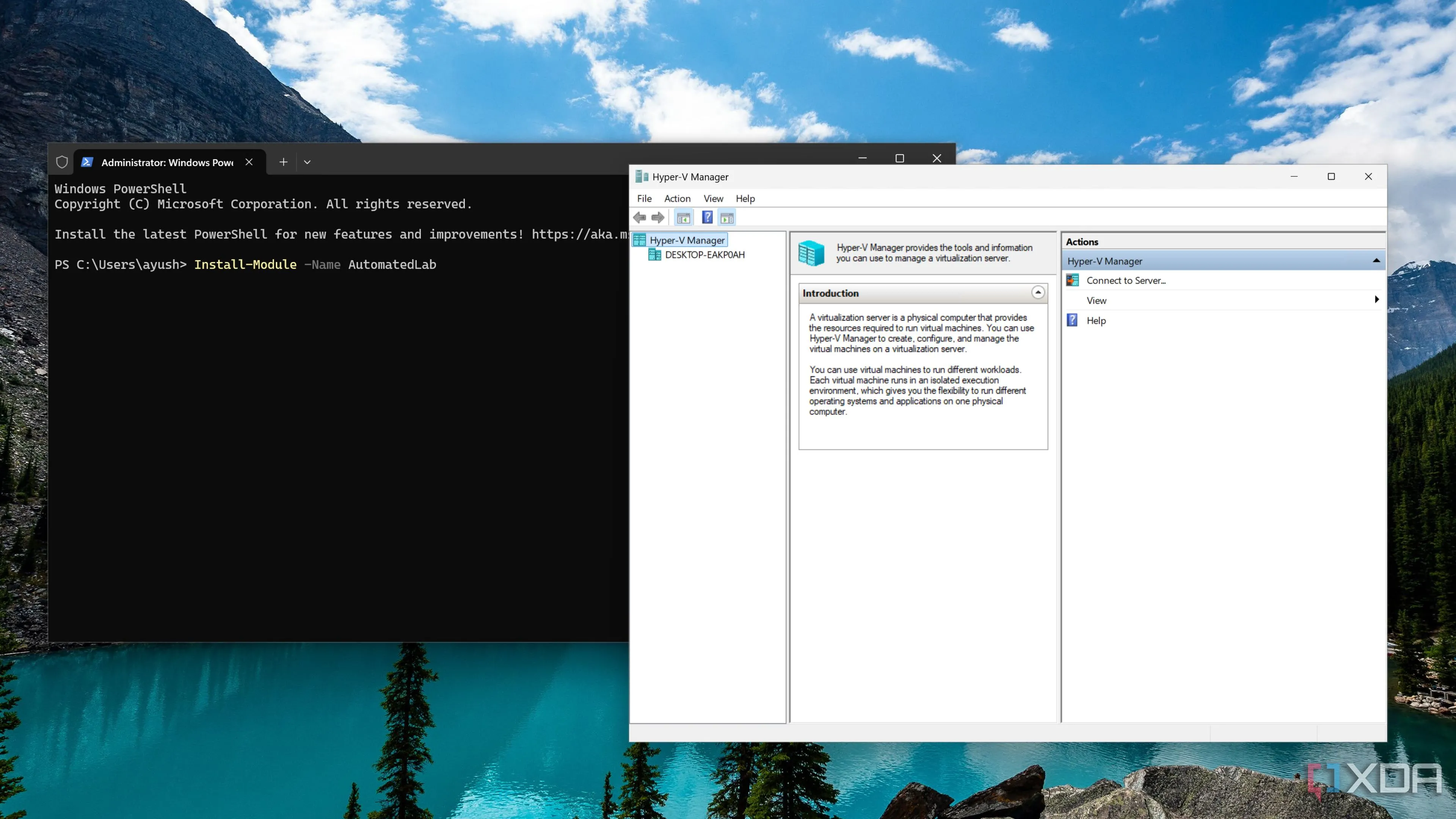Image resolution: width=1456 pixels, height=819 pixels.
Task: Click the Connect to Server icon in Actions pane
Action: (1072, 280)
